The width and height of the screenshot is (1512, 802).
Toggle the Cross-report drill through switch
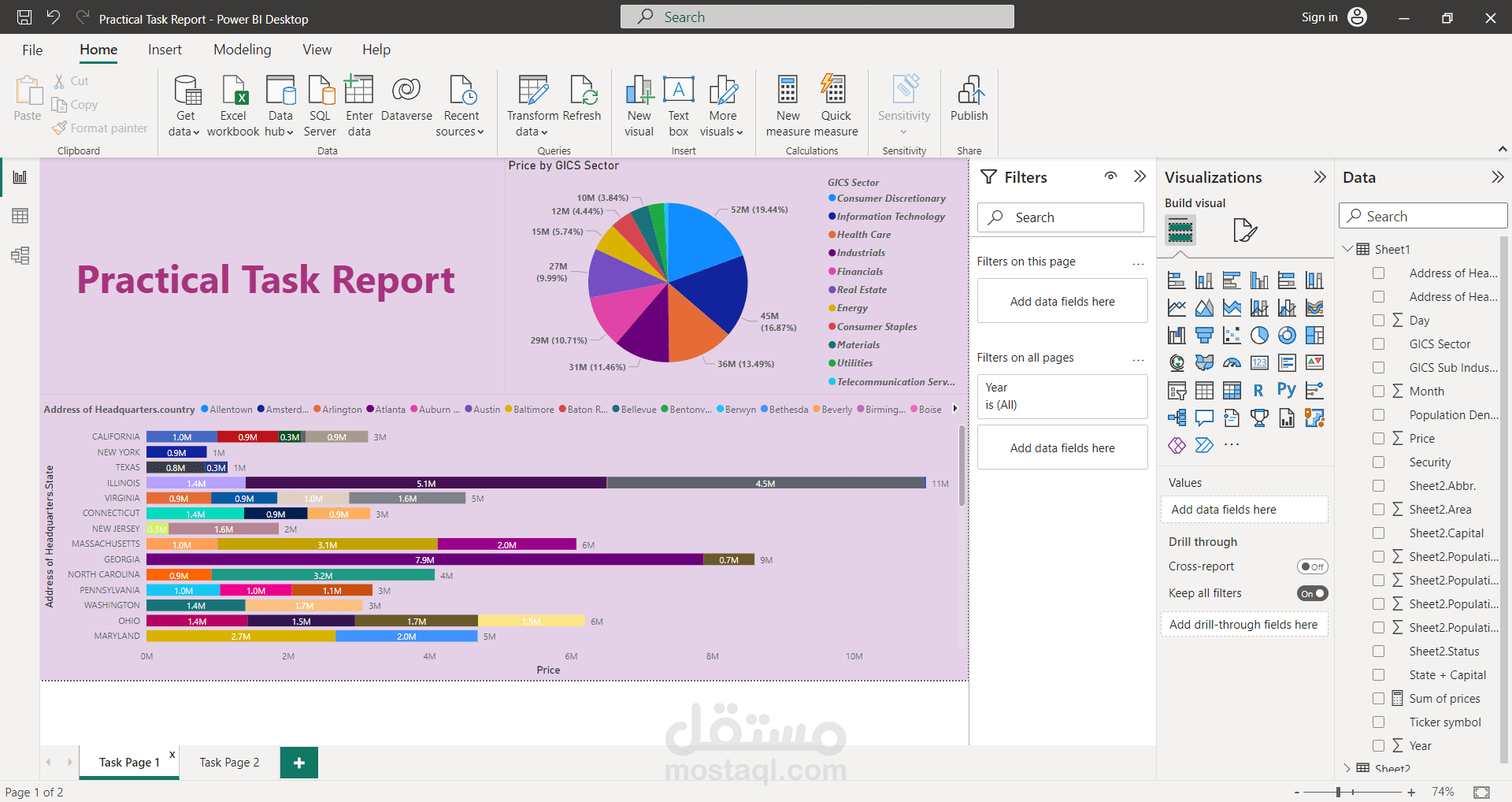pos(1313,566)
